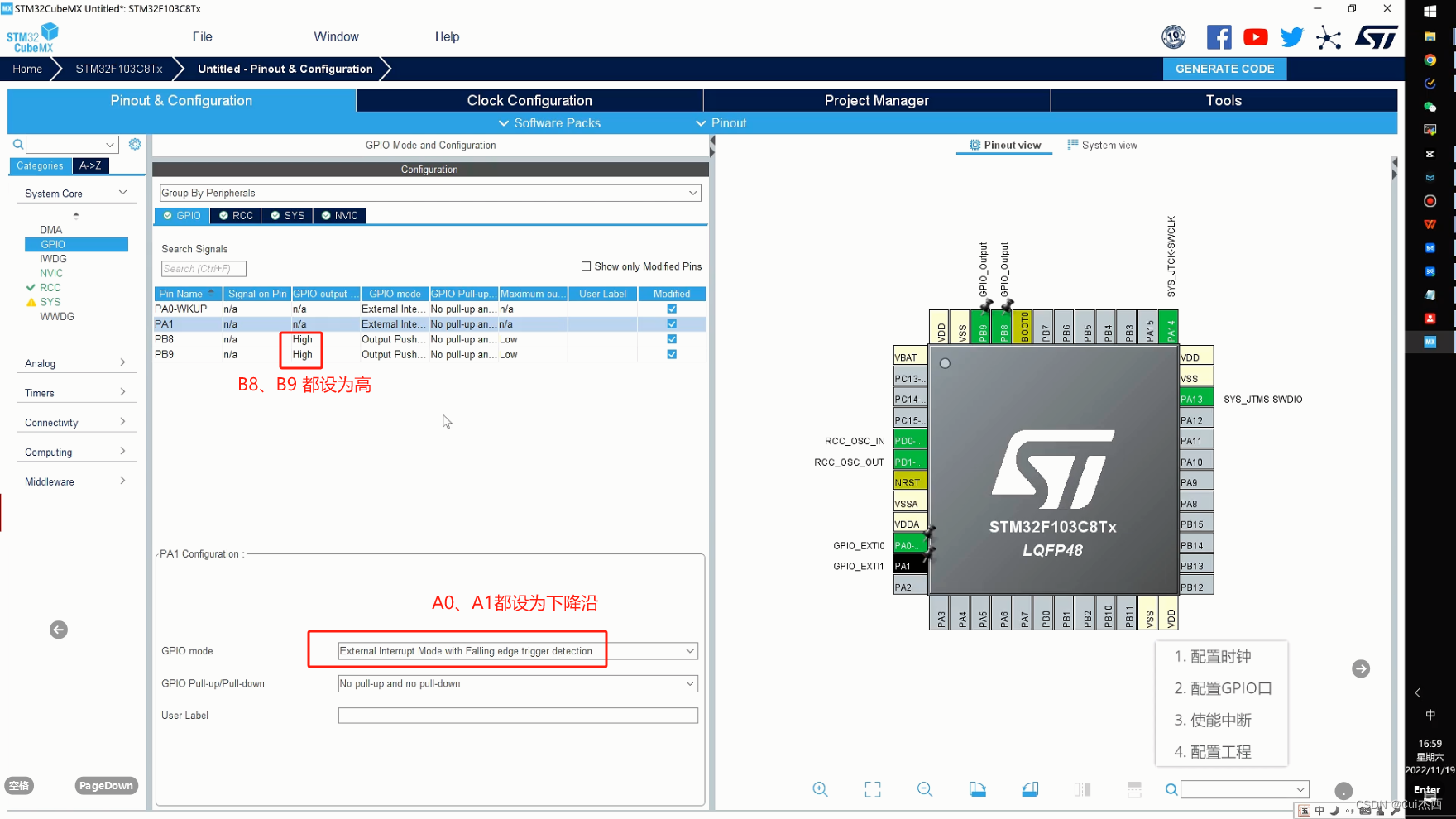This screenshot has width=1456, height=819.
Task: Open the Group By Peripherals dropdown
Action: [x=430, y=193]
